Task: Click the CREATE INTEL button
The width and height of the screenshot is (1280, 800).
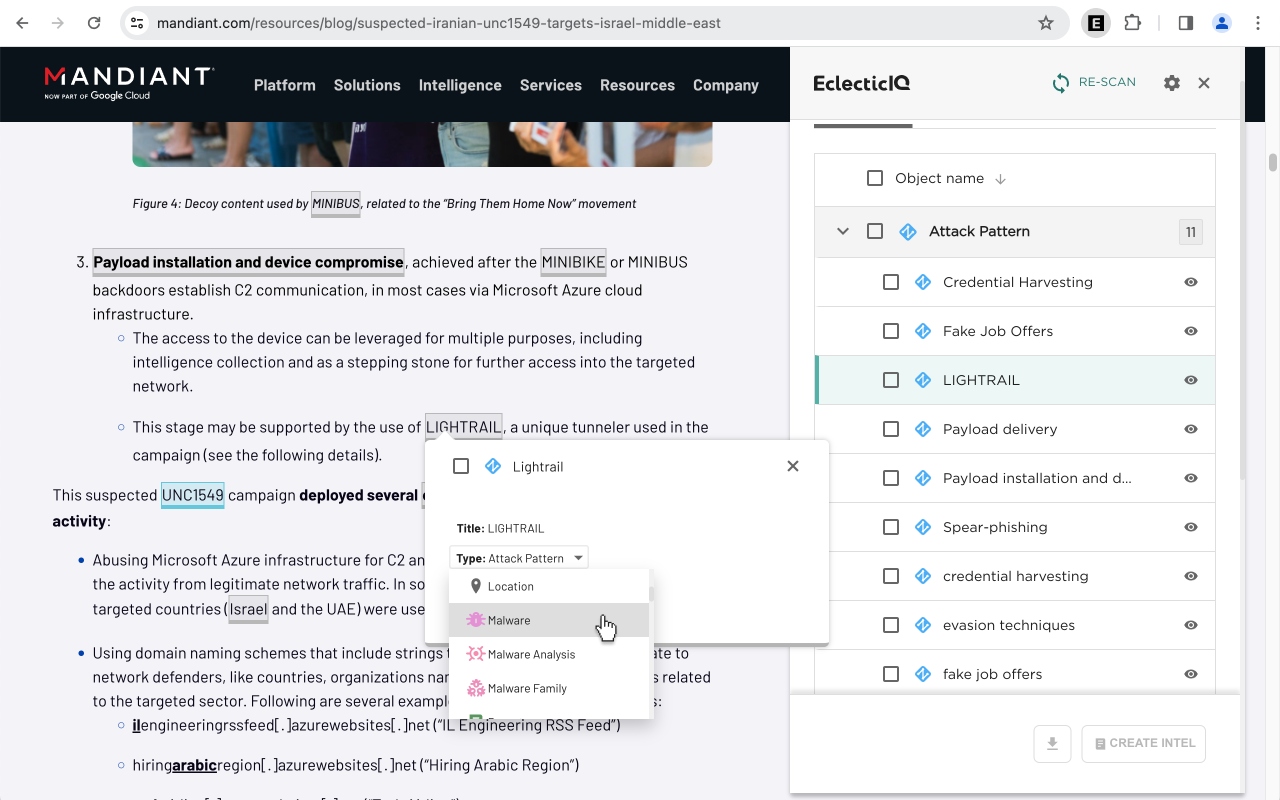Action: pos(1144,744)
